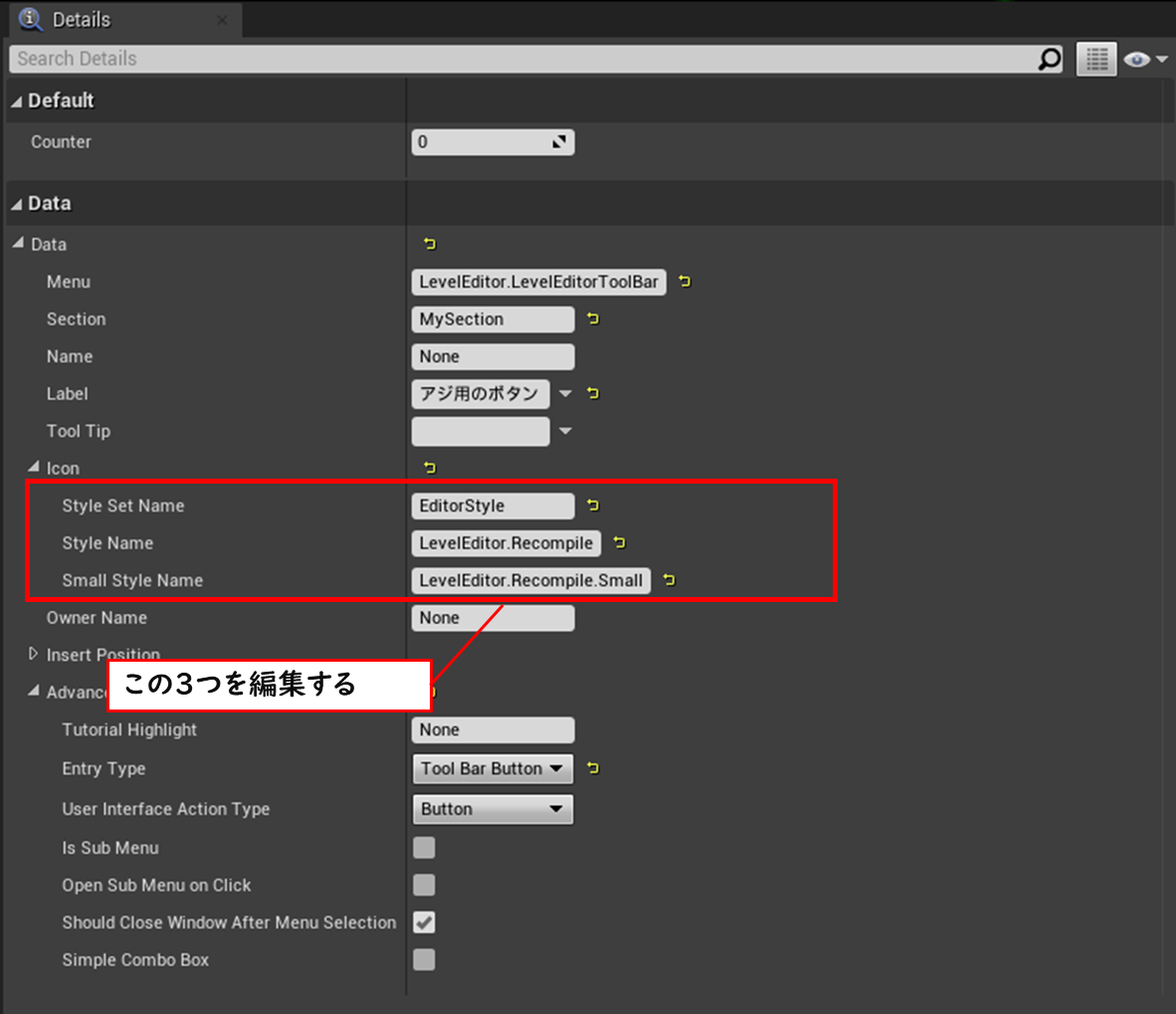Click the Details tab info icon
The height and width of the screenshot is (1014, 1176).
coord(31,20)
